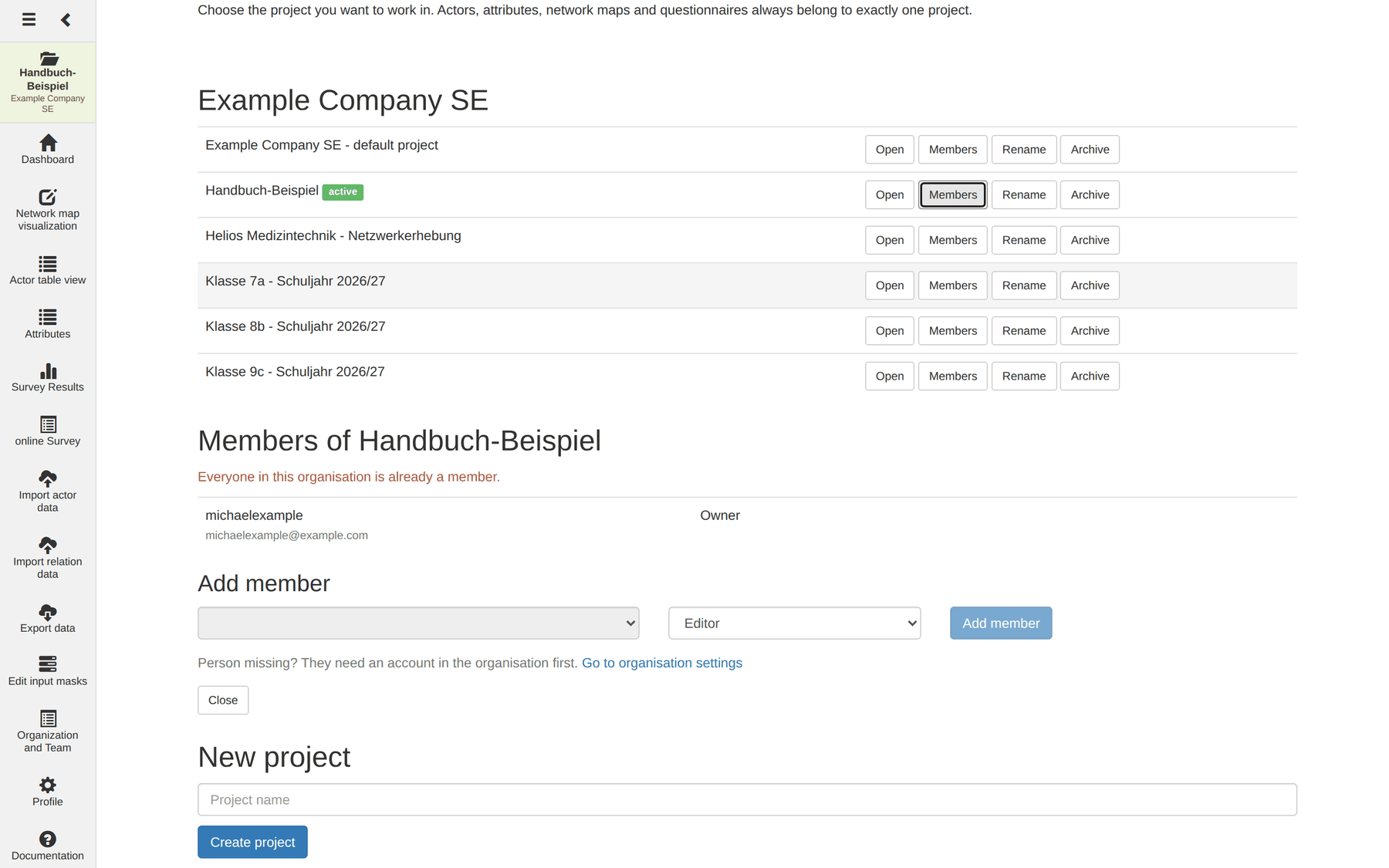Show Members of Klasse 9c project
Image resolution: width=1389 pixels, height=868 pixels.
[x=953, y=377]
